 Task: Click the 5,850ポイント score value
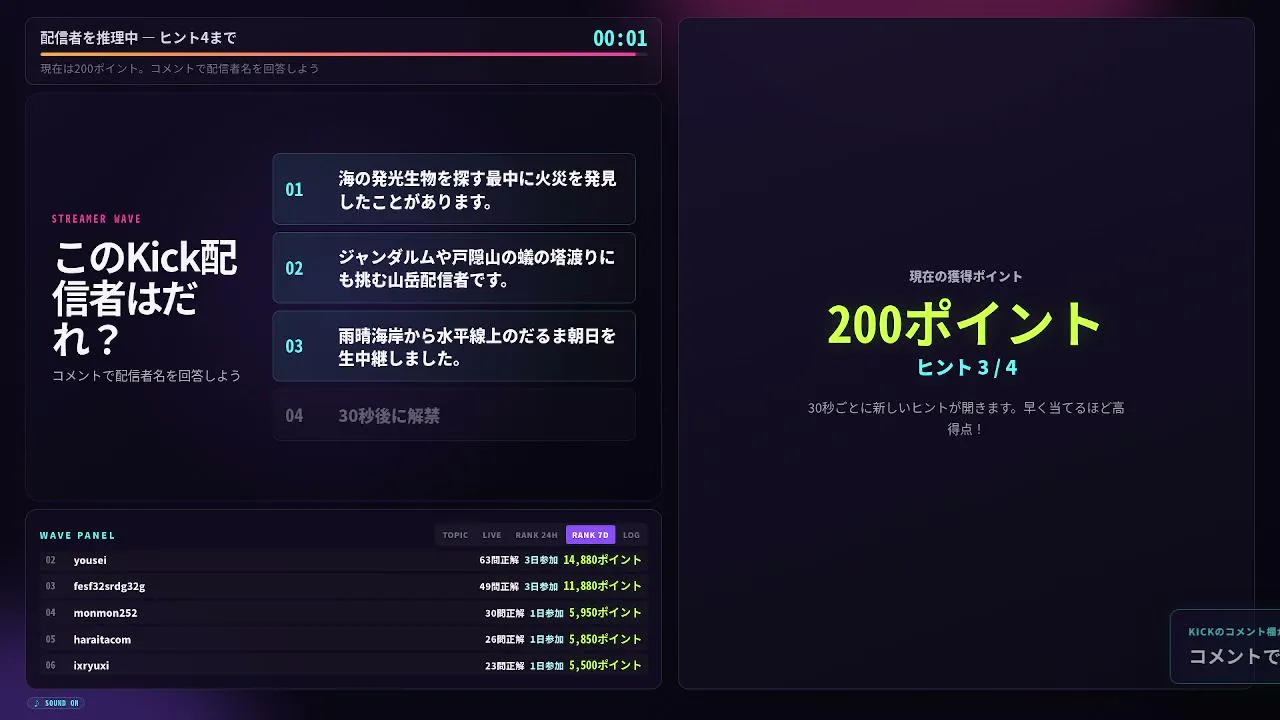point(605,639)
